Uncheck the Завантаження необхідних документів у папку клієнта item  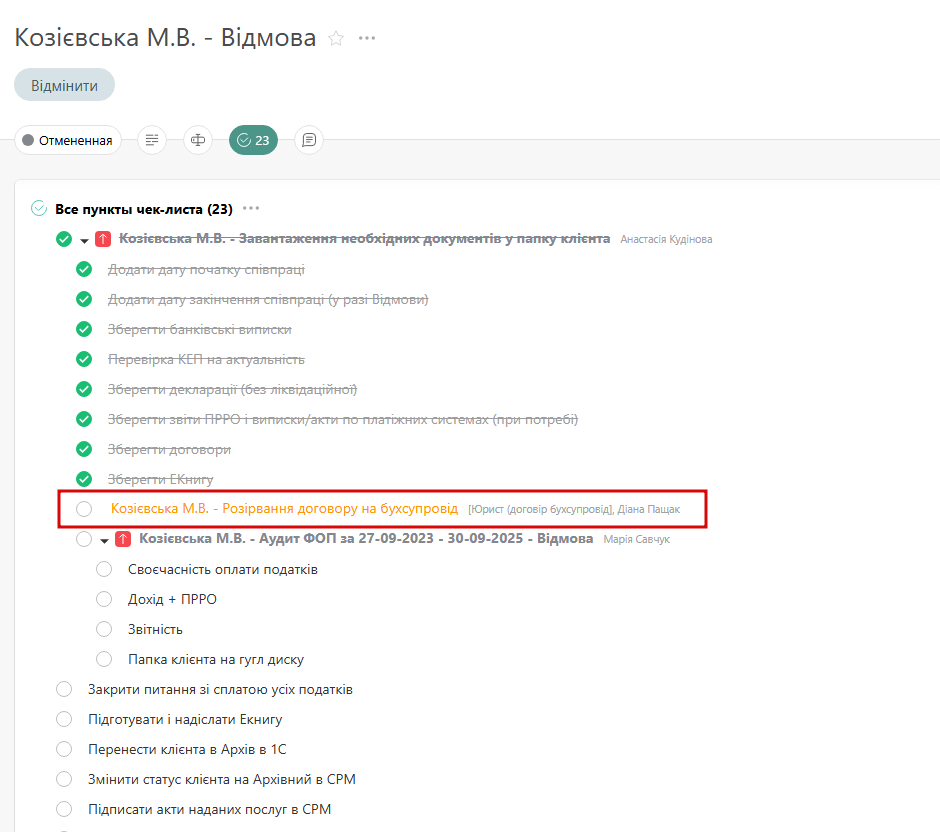click(64, 239)
